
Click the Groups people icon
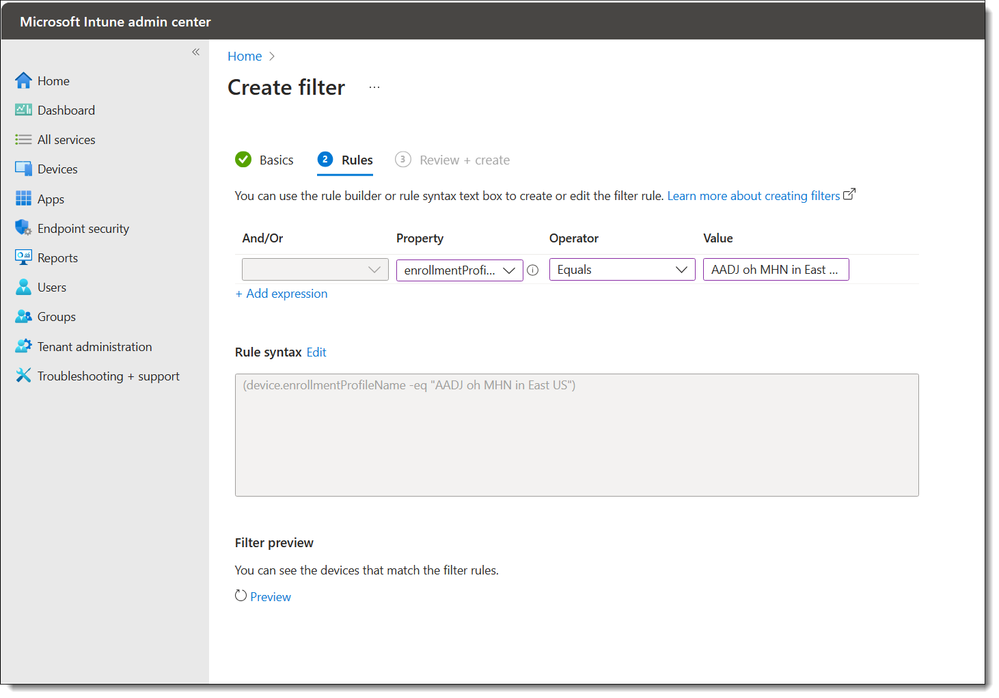[24, 316]
